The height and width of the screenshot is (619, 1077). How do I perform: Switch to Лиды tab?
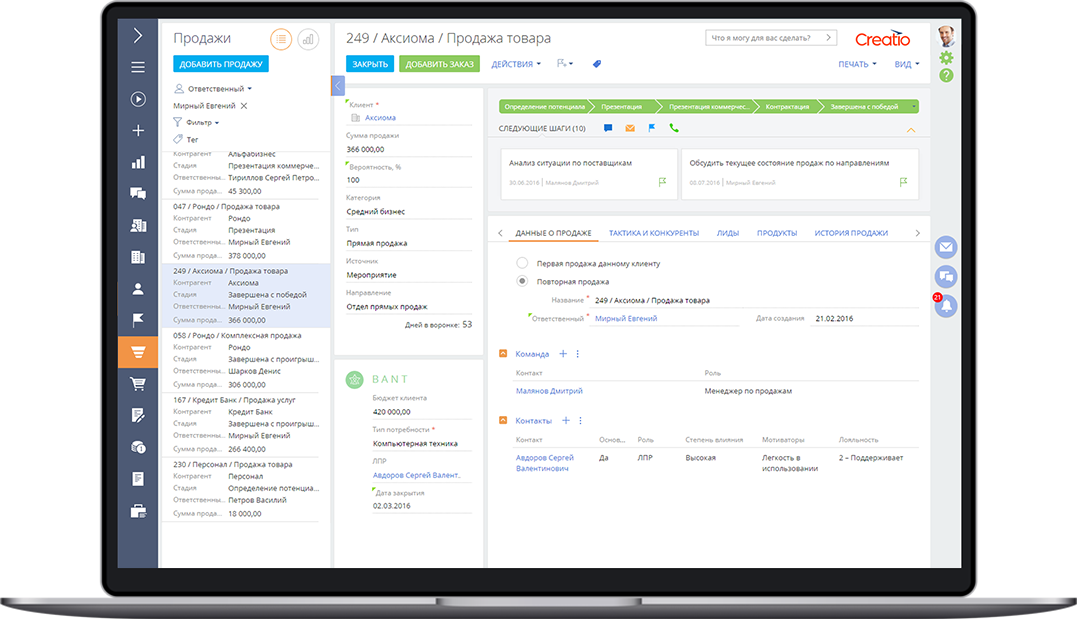pyautogui.click(x=728, y=233)
